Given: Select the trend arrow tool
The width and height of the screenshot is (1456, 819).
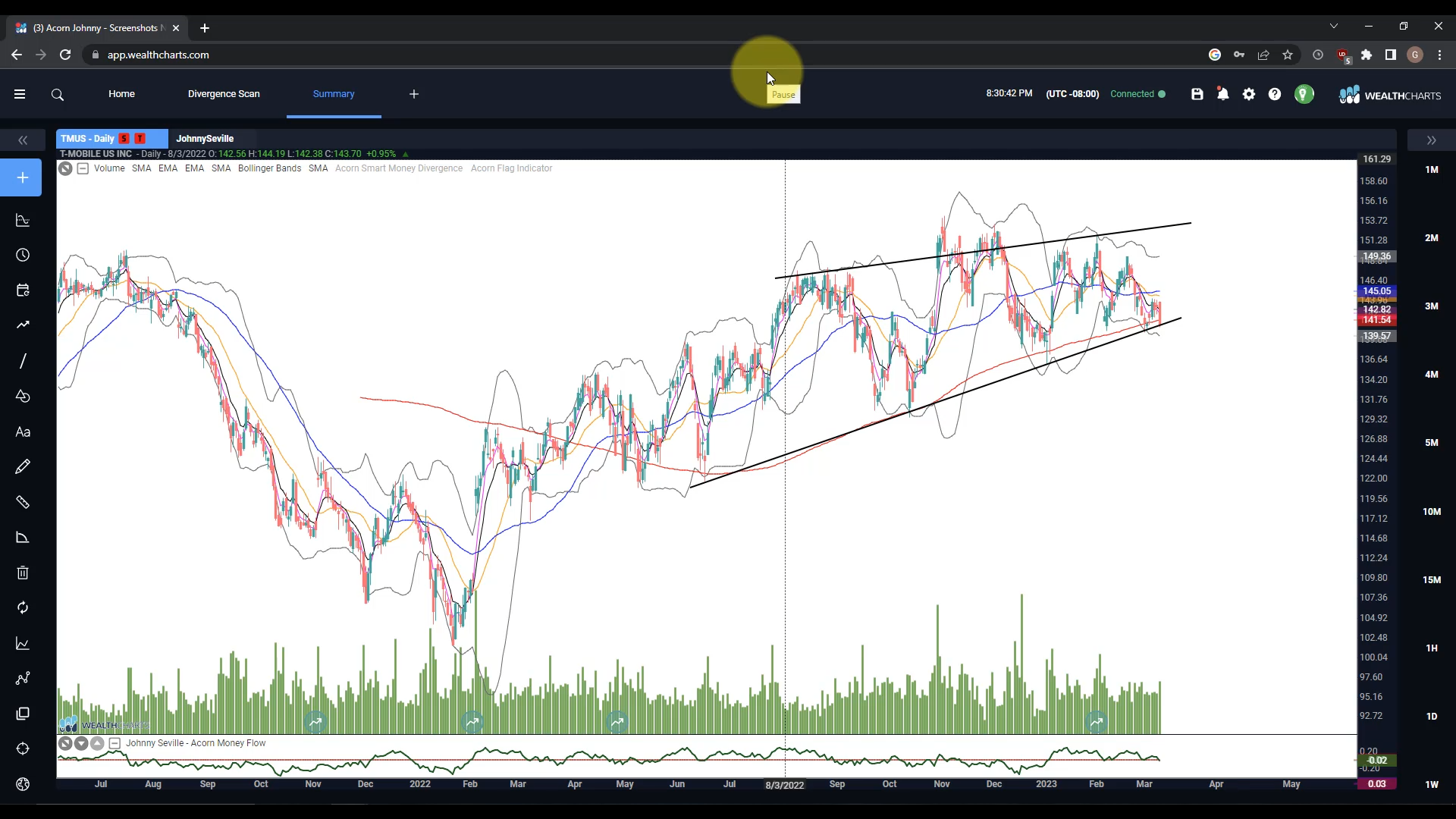Looking at the screenshot, I should click(x=23, y=325).
